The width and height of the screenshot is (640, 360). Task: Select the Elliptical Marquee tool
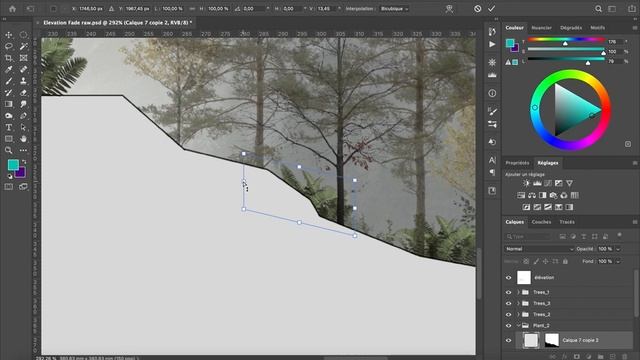pyautogui.click(x=23, y=35)
